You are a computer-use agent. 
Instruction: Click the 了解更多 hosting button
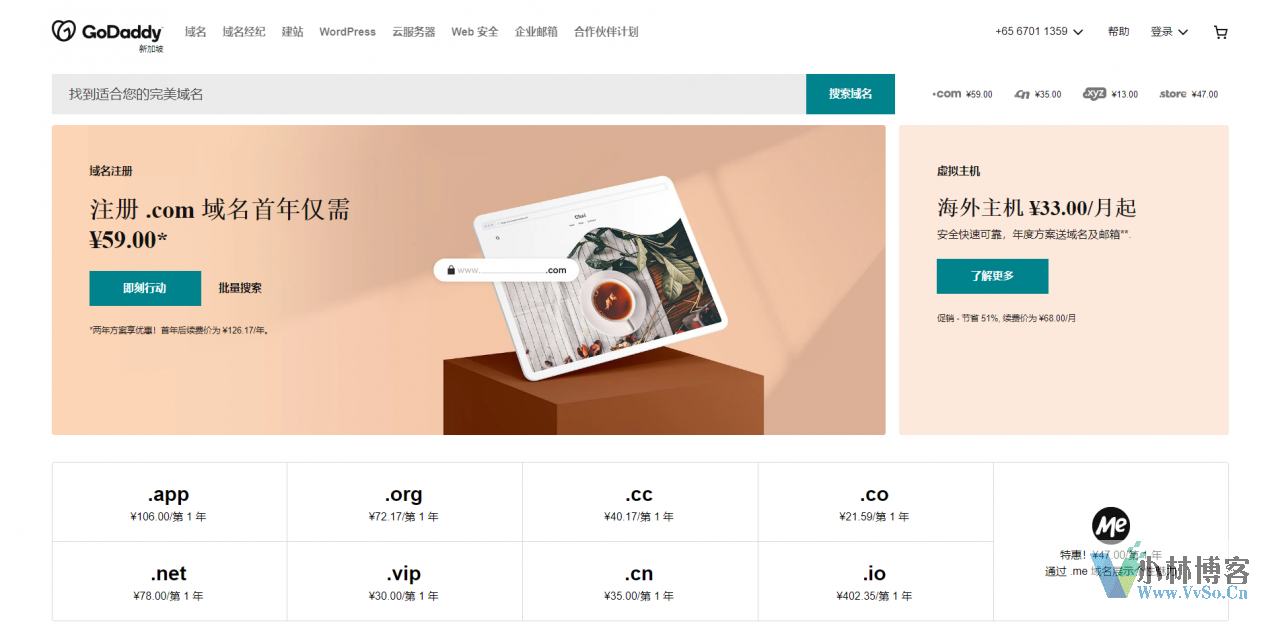[x=992, y=276]
